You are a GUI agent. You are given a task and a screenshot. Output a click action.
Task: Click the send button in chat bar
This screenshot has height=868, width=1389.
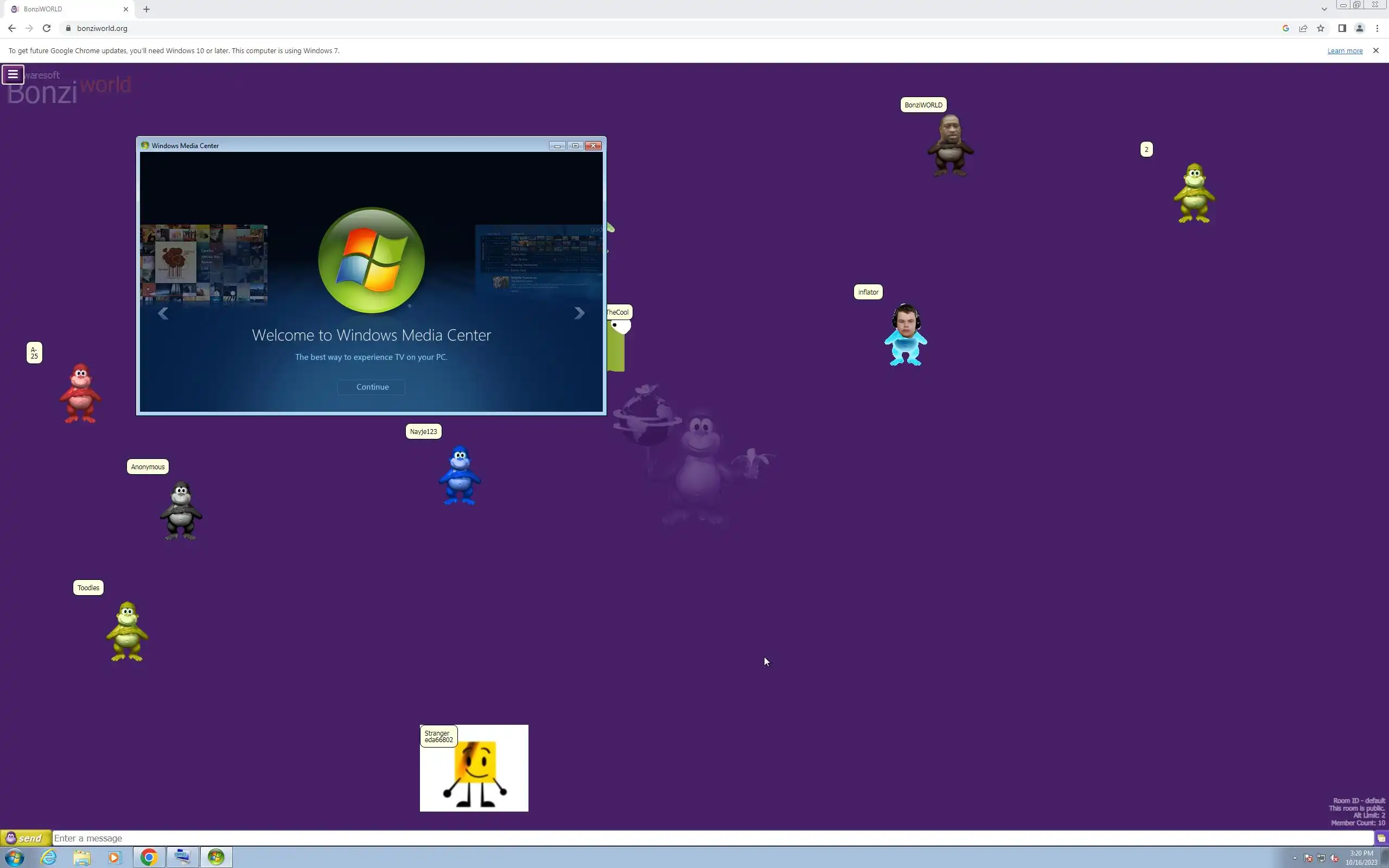click(x=26, y=838)
